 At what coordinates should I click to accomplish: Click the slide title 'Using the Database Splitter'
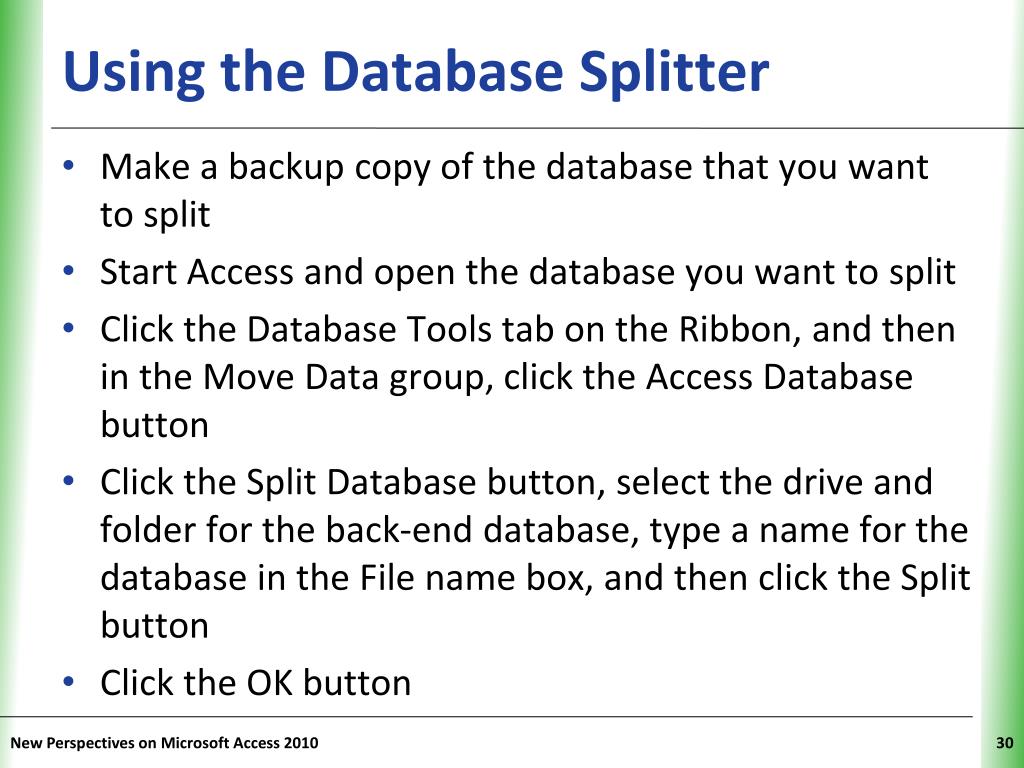(416, 72)
